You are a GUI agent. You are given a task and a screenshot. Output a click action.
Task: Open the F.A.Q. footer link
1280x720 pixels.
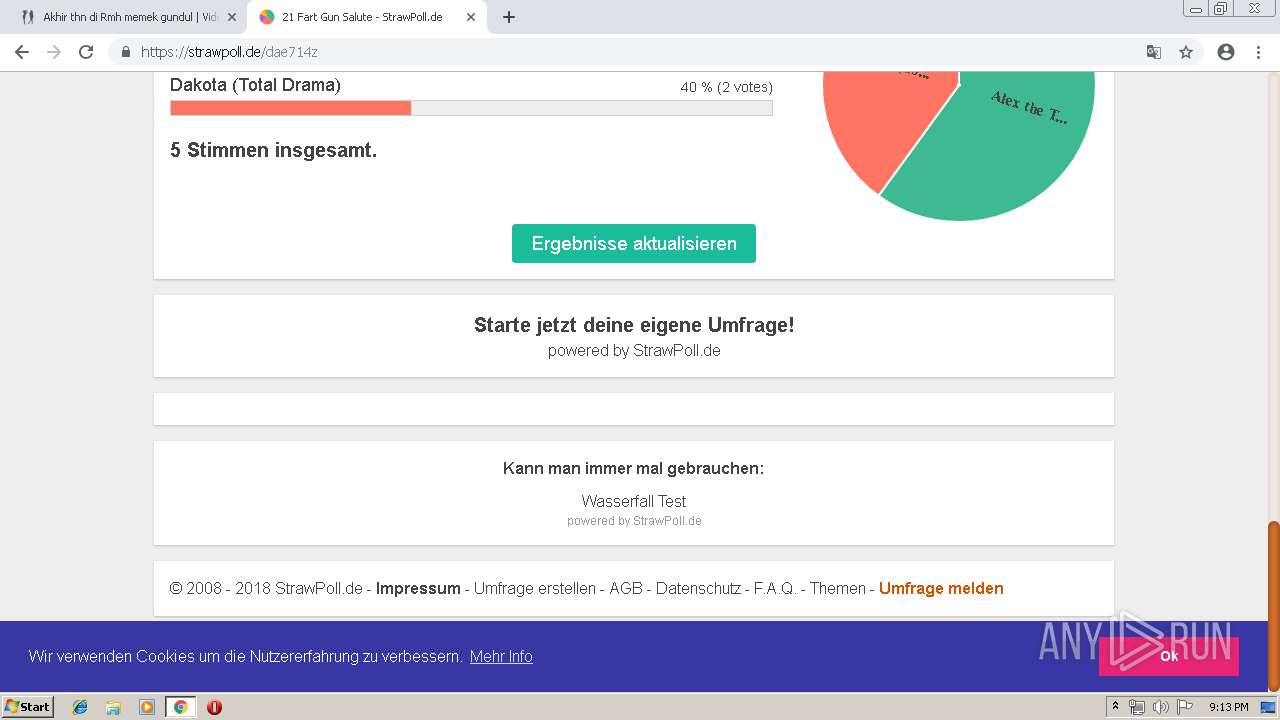[x=775, y=588]
